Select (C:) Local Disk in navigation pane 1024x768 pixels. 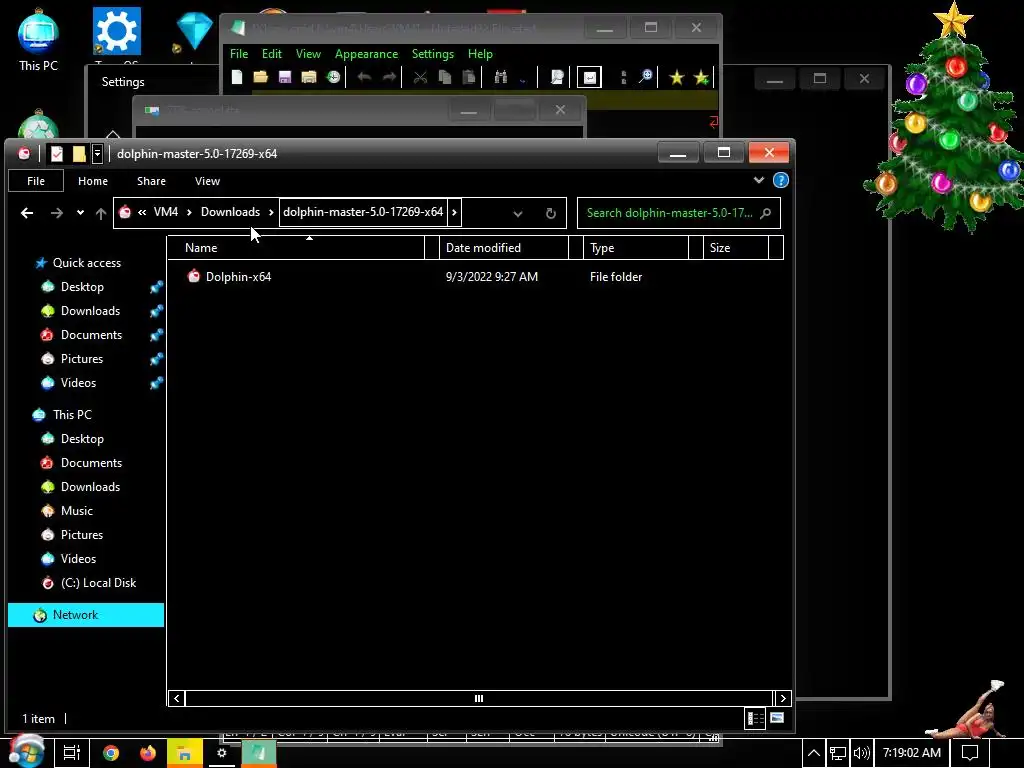(98, 583)
